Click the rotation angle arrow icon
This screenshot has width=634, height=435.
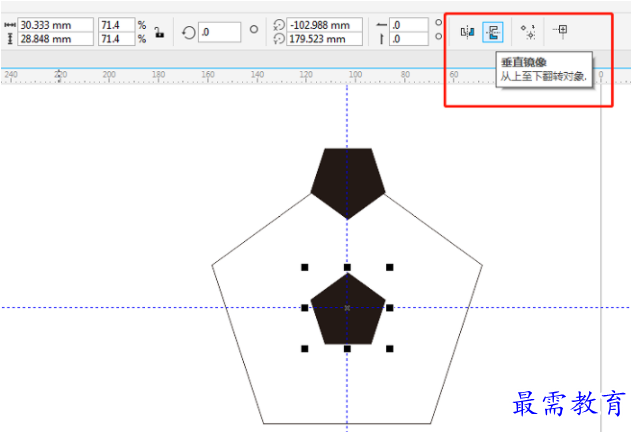[188, 33]
